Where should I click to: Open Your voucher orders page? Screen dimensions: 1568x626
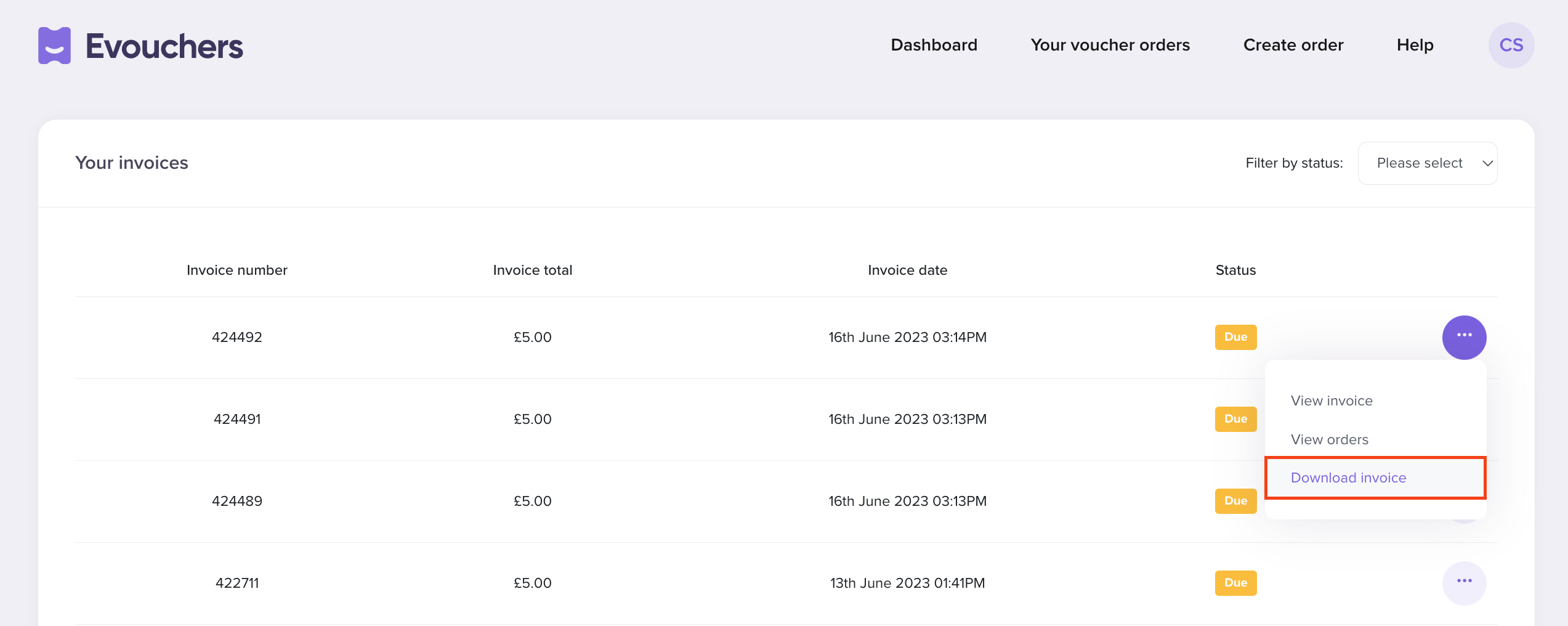point(1110,45)
